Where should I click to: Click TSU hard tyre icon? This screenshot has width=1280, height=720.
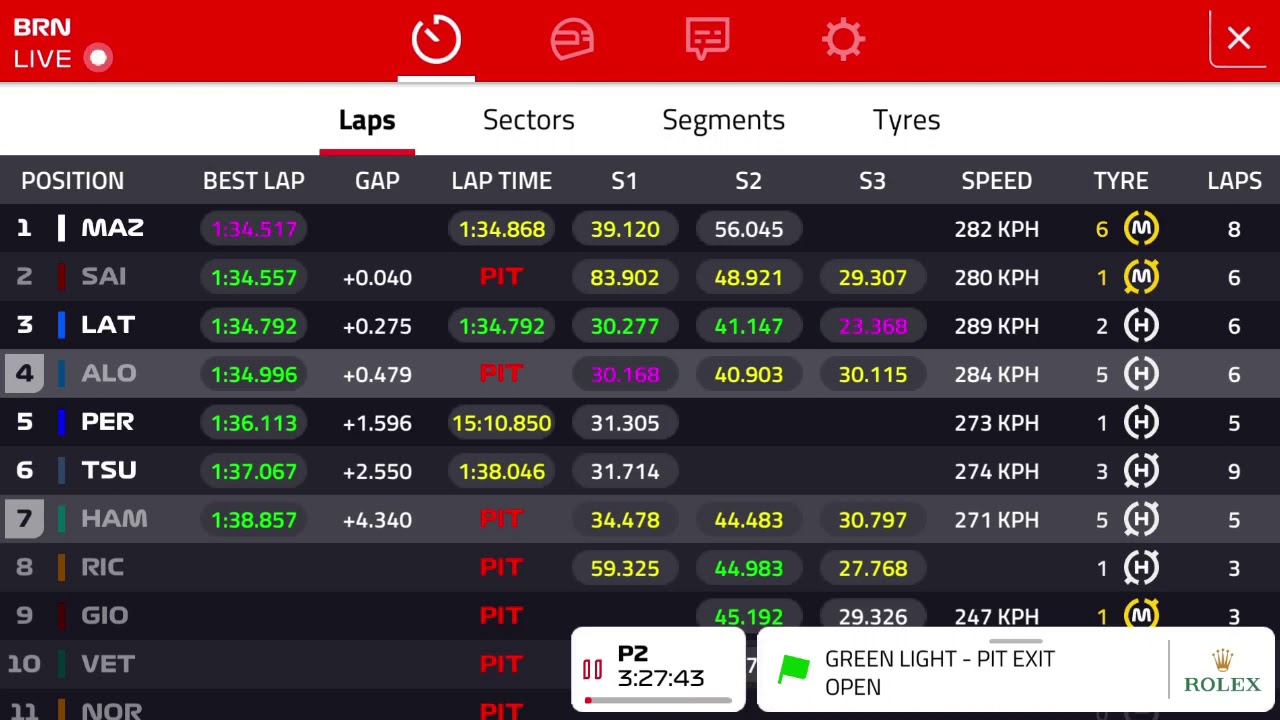tap(1141, 471)
